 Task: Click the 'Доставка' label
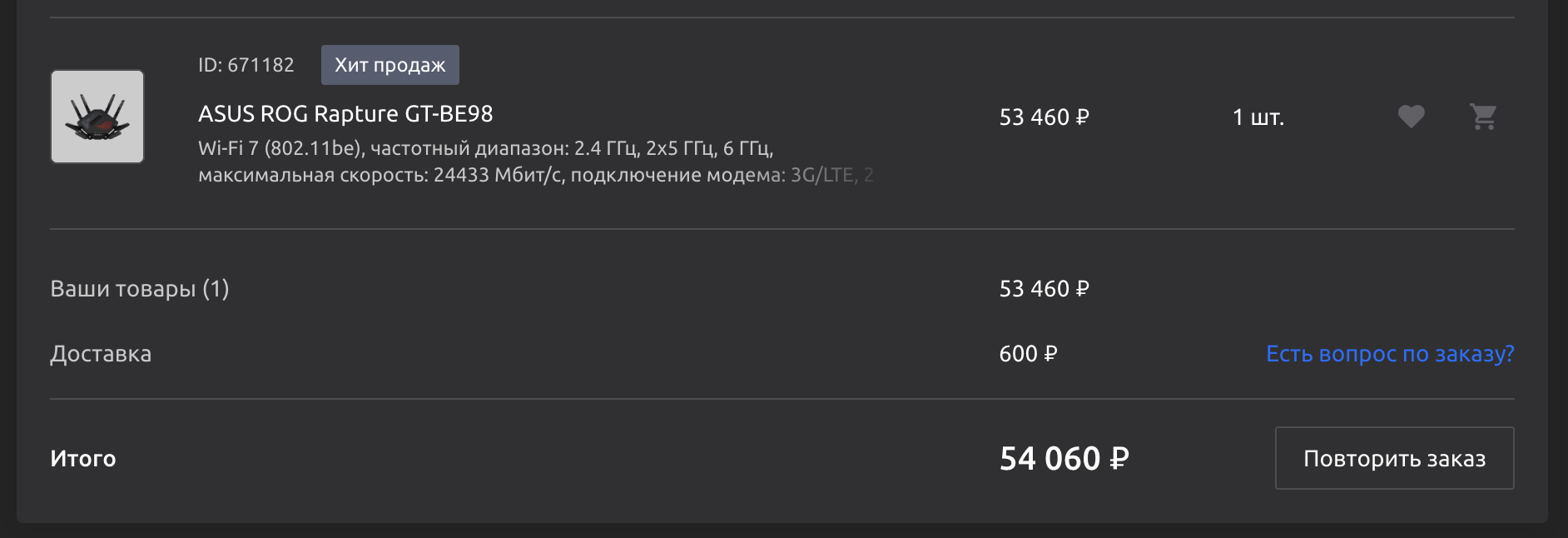(x=101, y=354)
